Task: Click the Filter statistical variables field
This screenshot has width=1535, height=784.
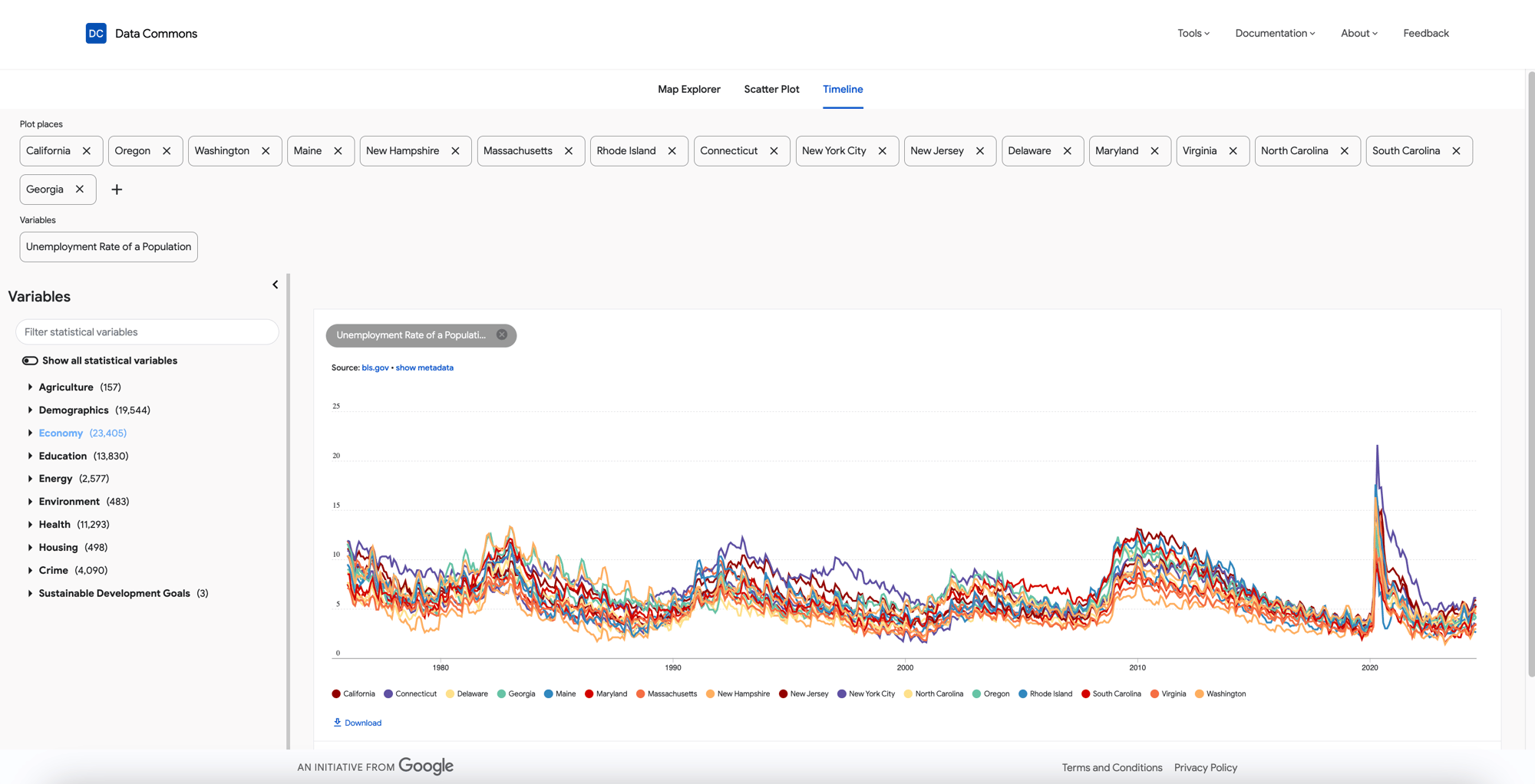Action: click(x=147, y=332)
